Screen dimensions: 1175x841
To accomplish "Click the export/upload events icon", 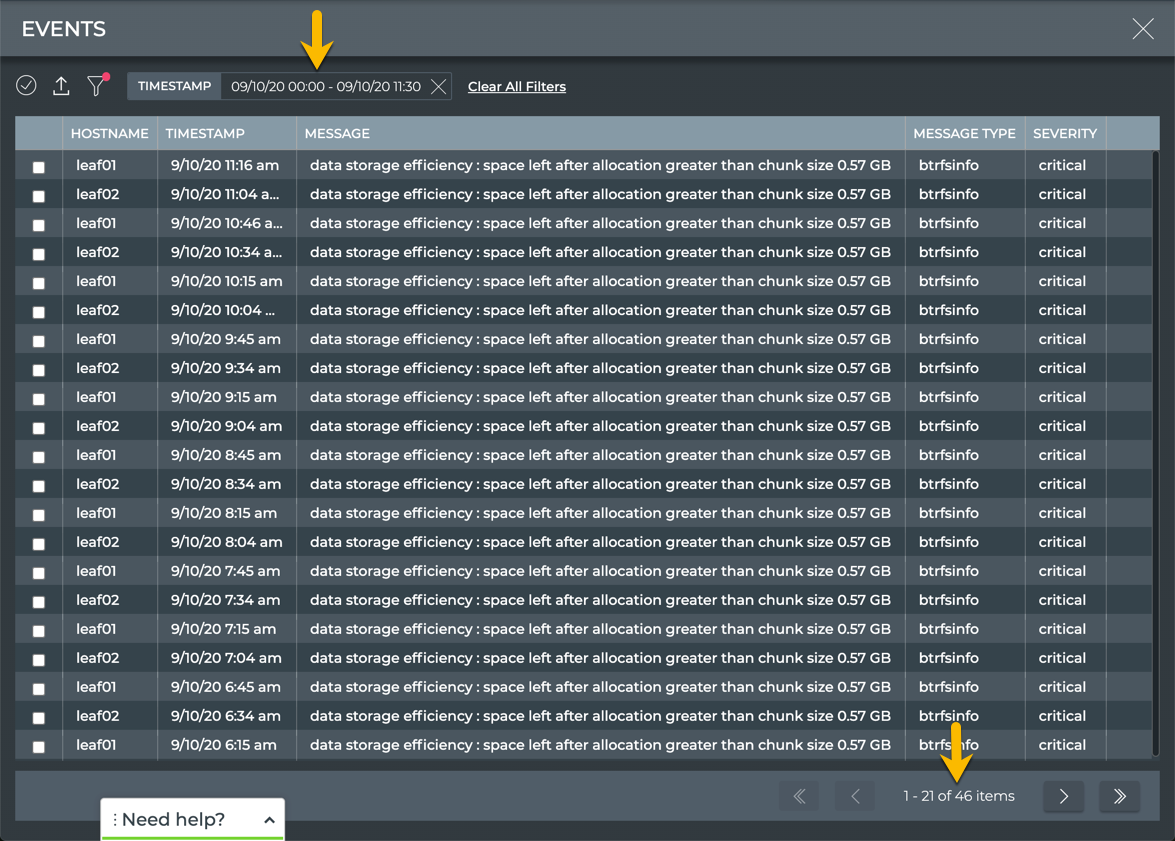I will 61,86.
